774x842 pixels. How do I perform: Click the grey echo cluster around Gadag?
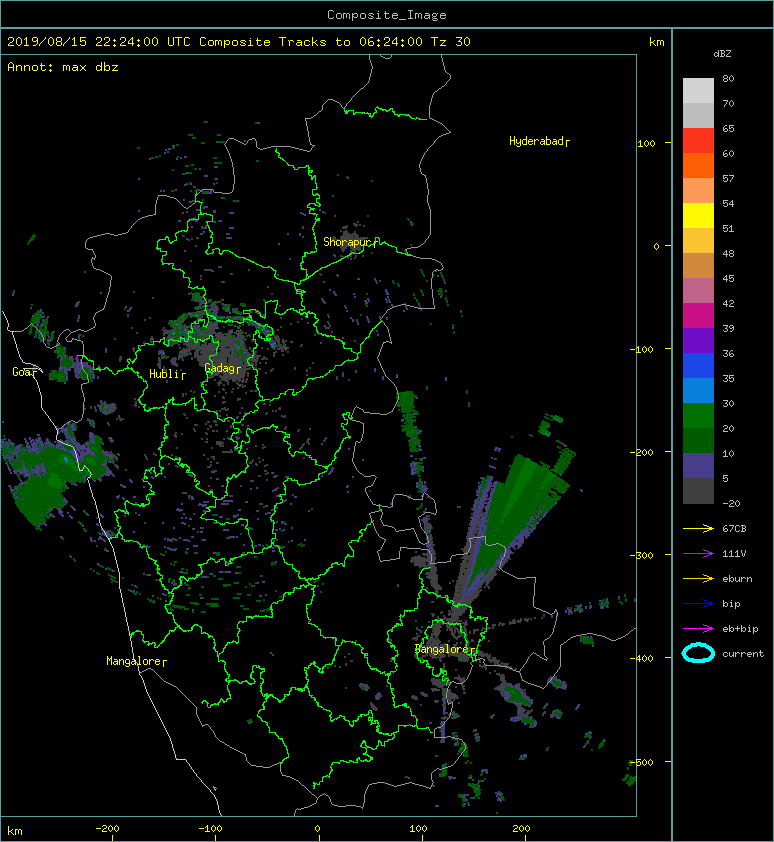click(x=226, y=354)
